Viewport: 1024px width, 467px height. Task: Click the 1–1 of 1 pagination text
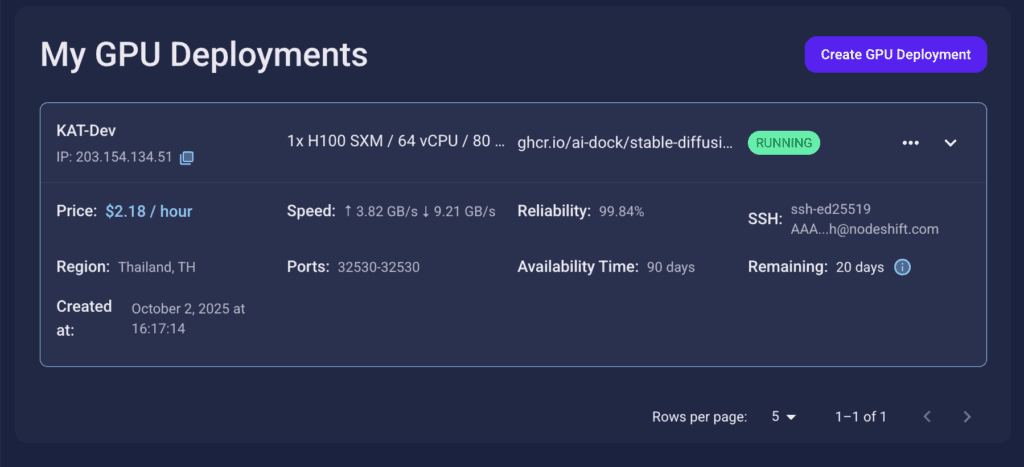860,417
